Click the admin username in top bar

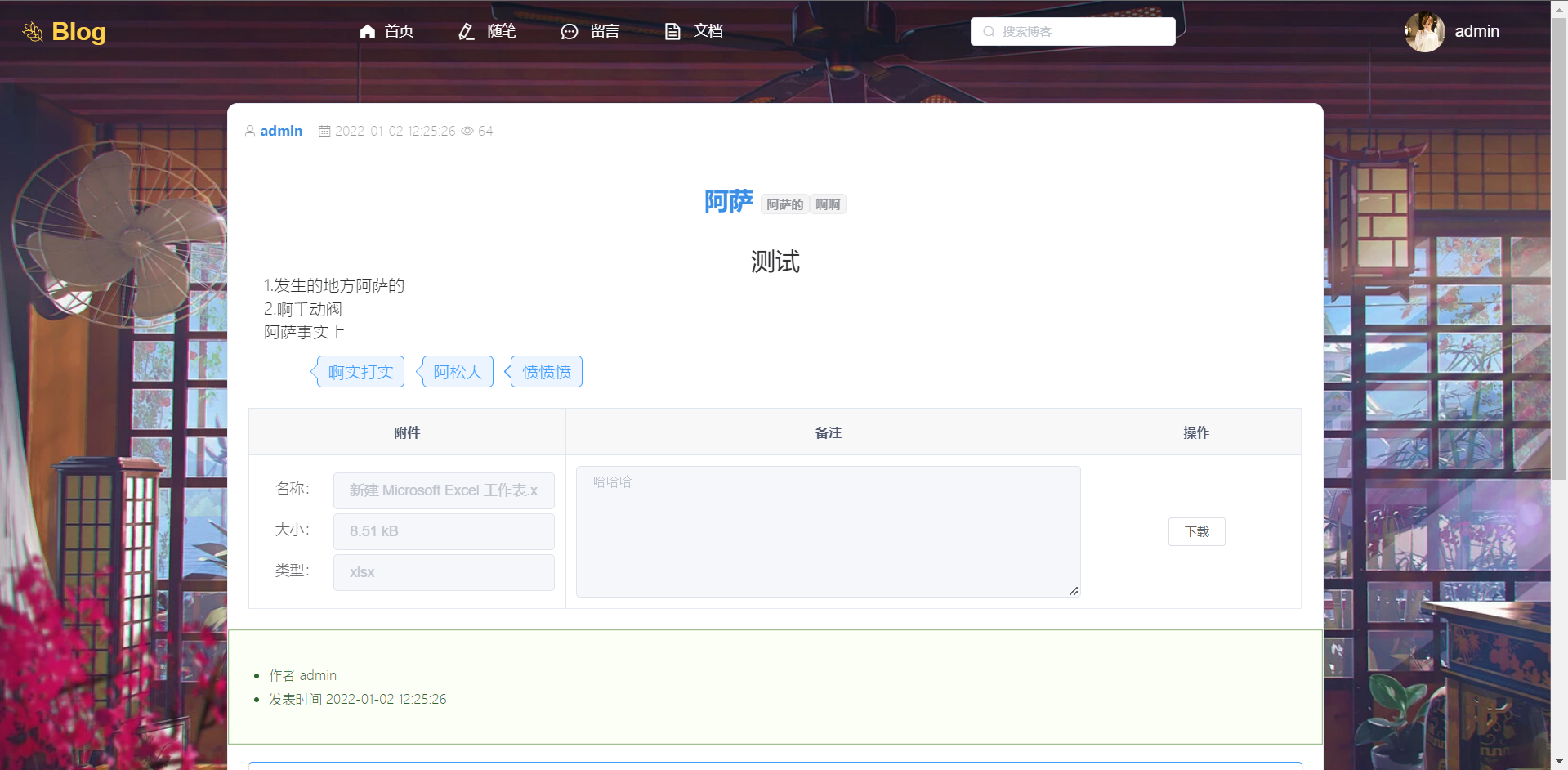pos(1476,31)
